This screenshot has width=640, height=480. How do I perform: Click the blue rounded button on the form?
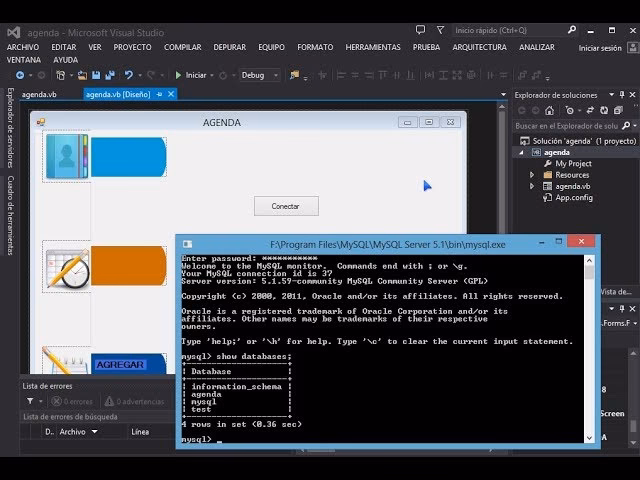129,157
